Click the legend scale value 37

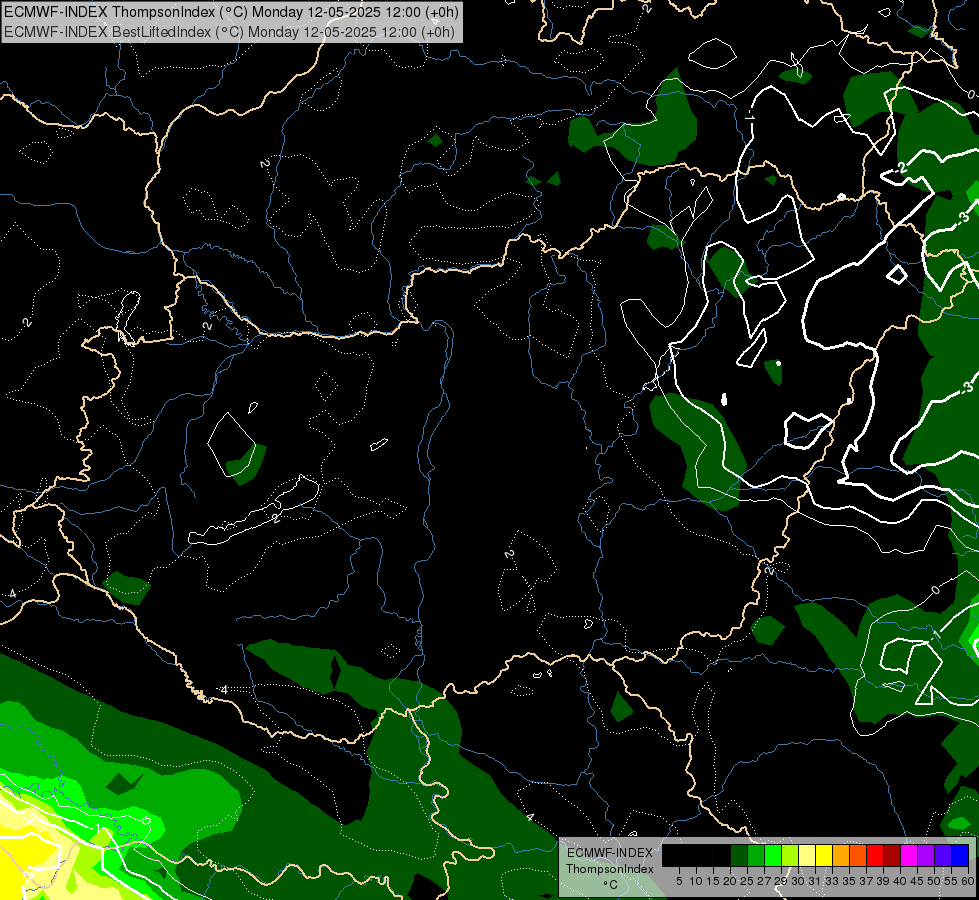[x=867, y=881]
